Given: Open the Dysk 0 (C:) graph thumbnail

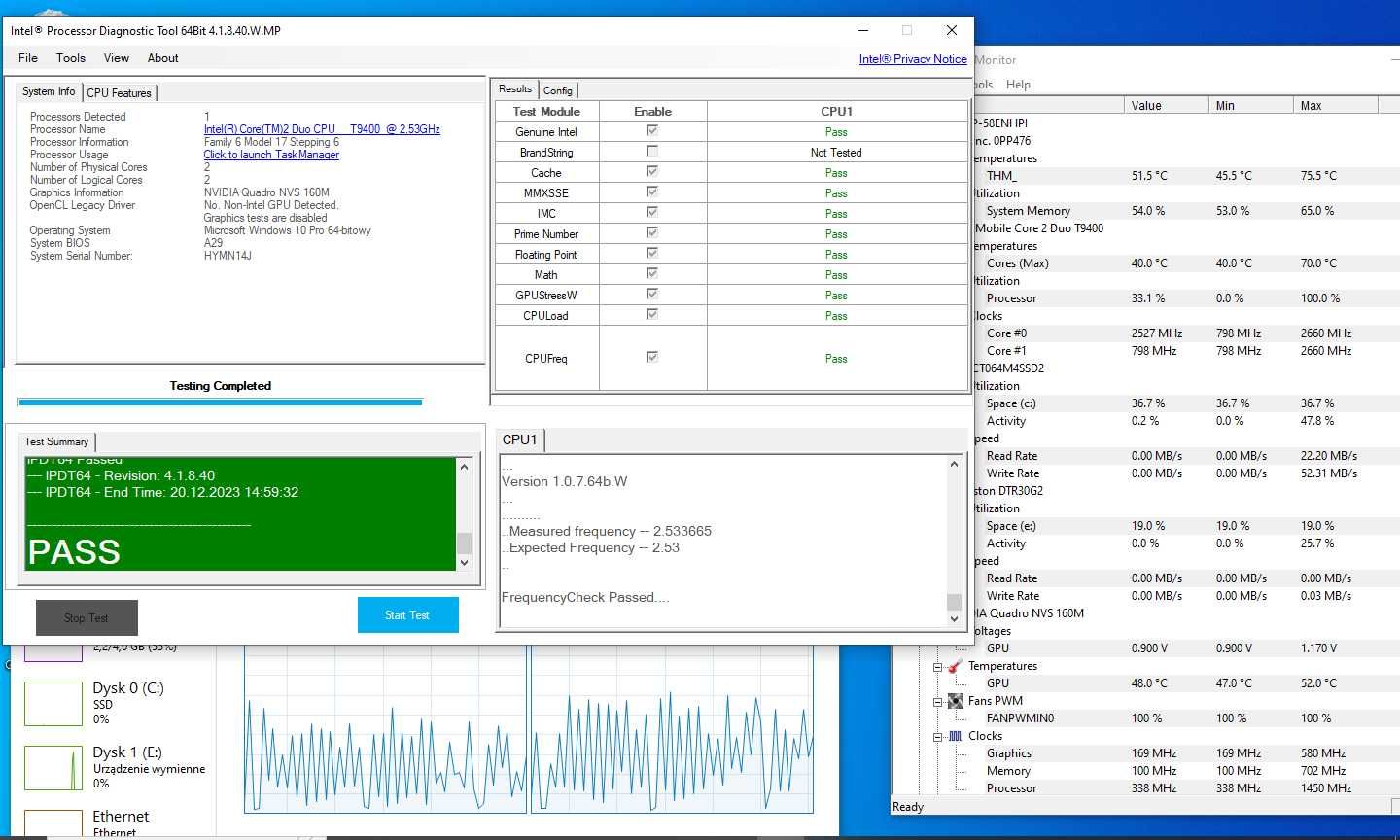Looking at the screenshot, I should coord(53,704).
